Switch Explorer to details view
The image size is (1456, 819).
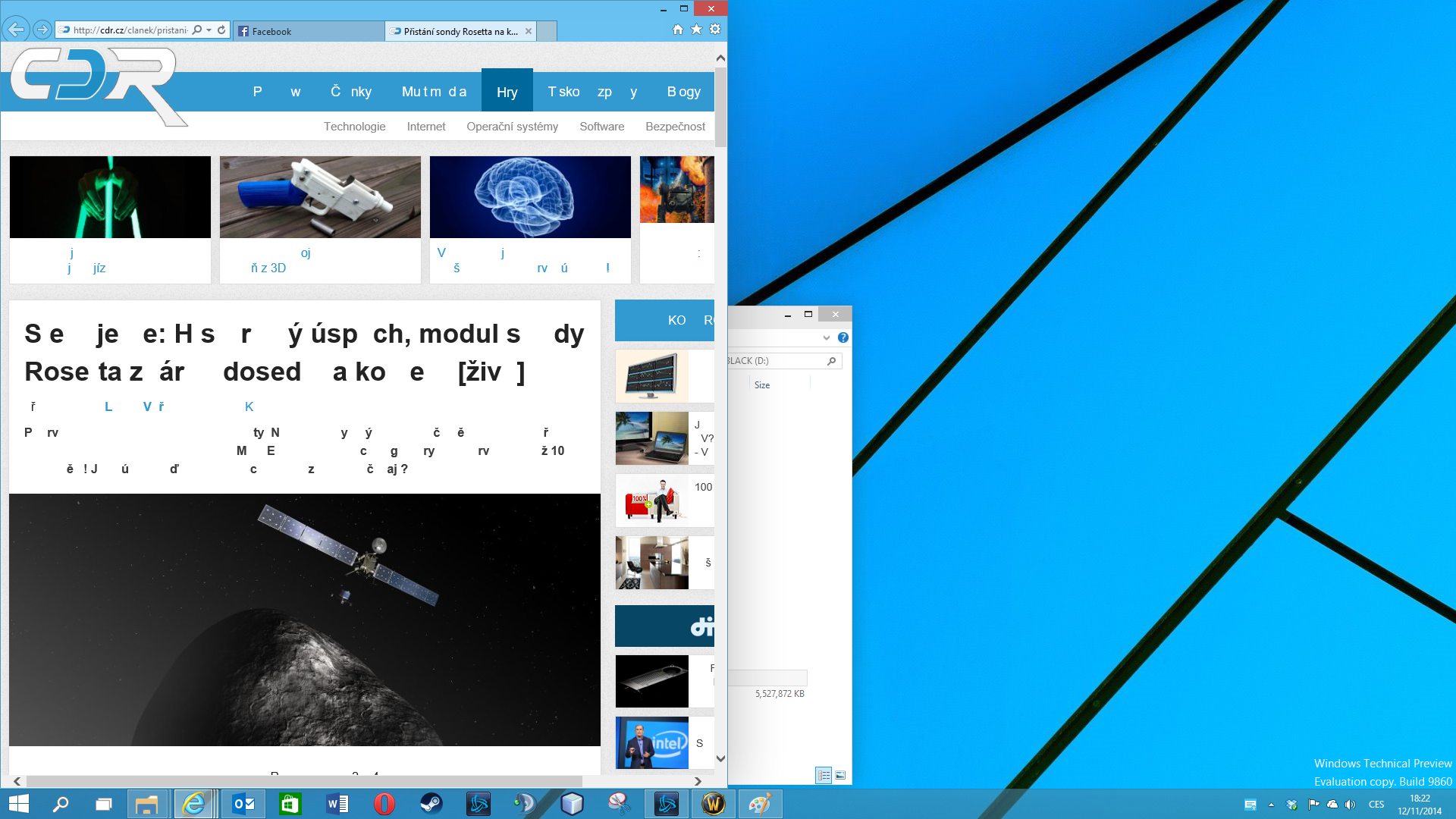[x=824, y=775]
